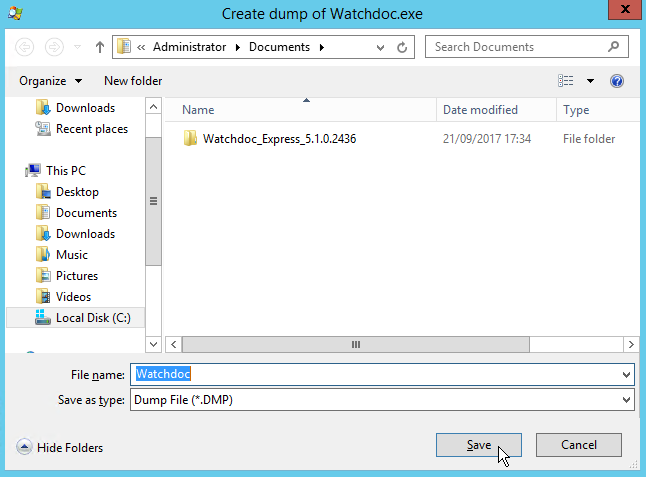Click the search magnifier icon

(613, 47)
